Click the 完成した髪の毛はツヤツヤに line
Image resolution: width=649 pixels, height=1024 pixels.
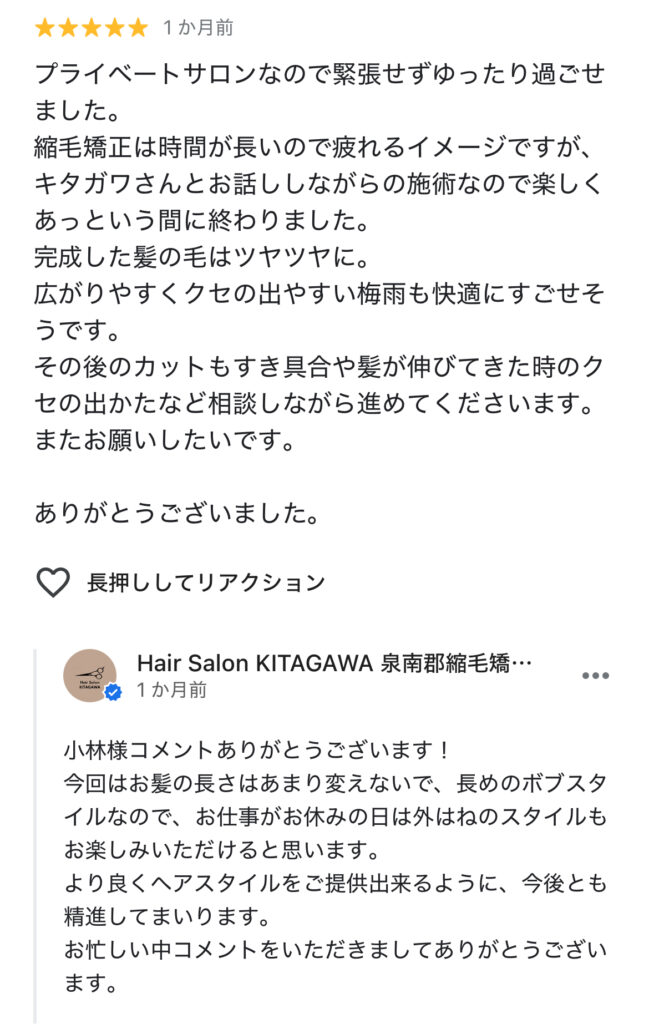tap(202, 257)
